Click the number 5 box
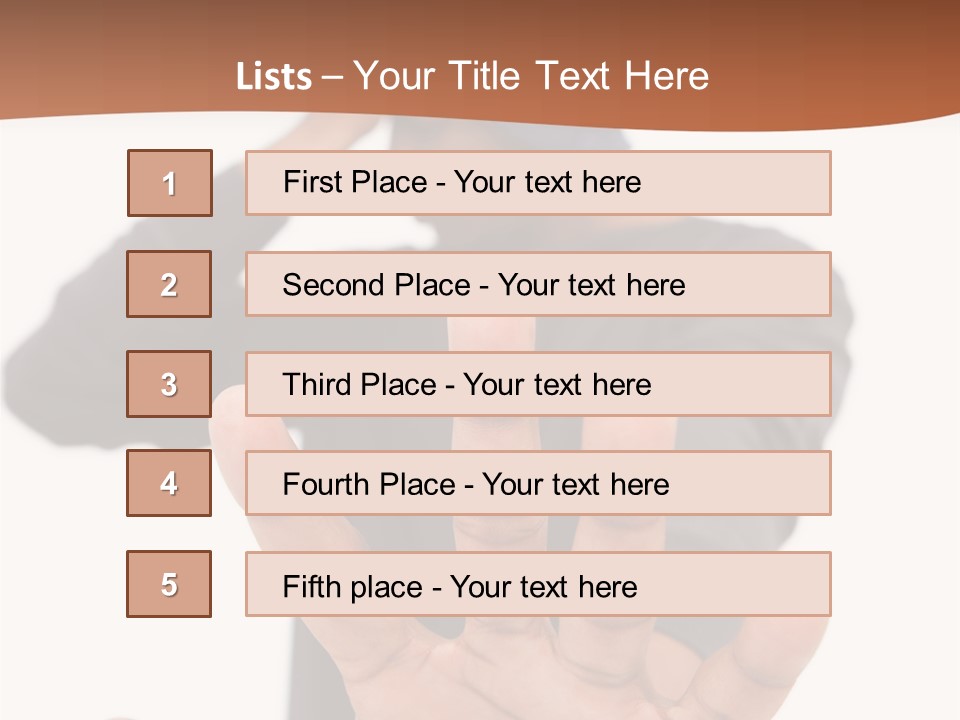 [x=169, y=584]
